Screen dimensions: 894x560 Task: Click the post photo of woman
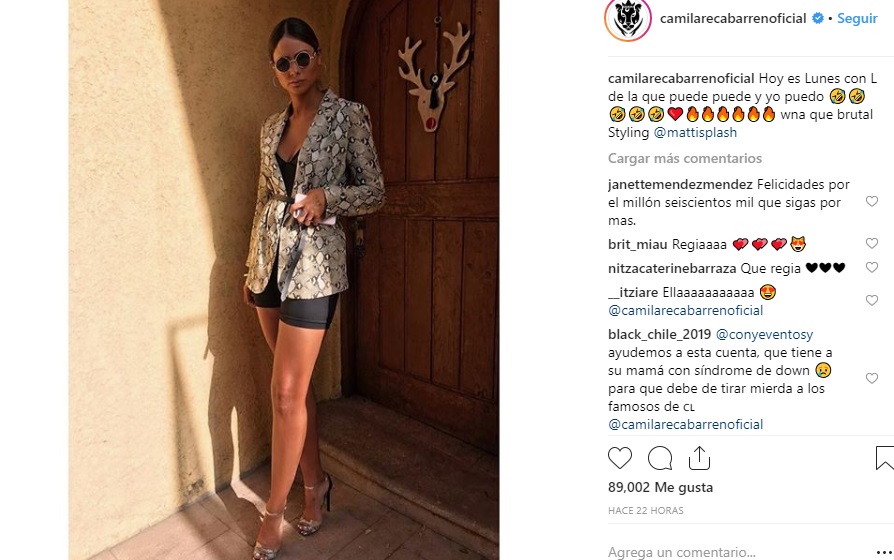click(x=284, y=280)
